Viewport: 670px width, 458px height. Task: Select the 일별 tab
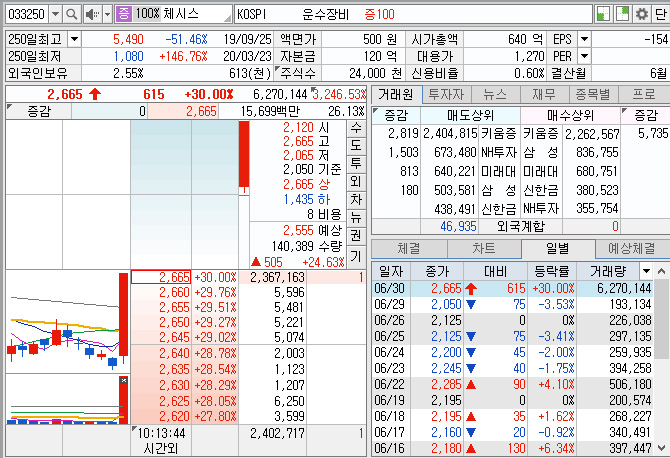558,249
